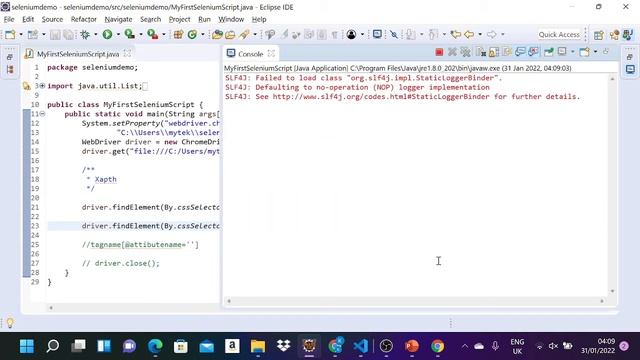
Task: Open the Source menu
Action: 52,19
